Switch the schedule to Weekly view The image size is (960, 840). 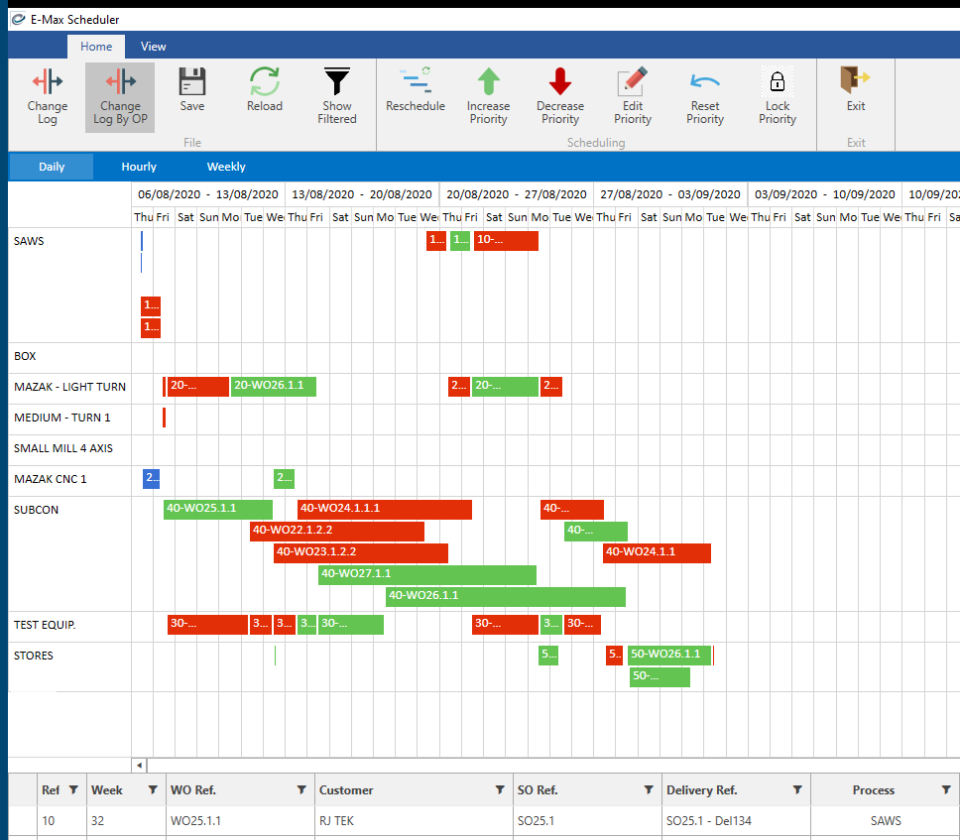(225, 166)
